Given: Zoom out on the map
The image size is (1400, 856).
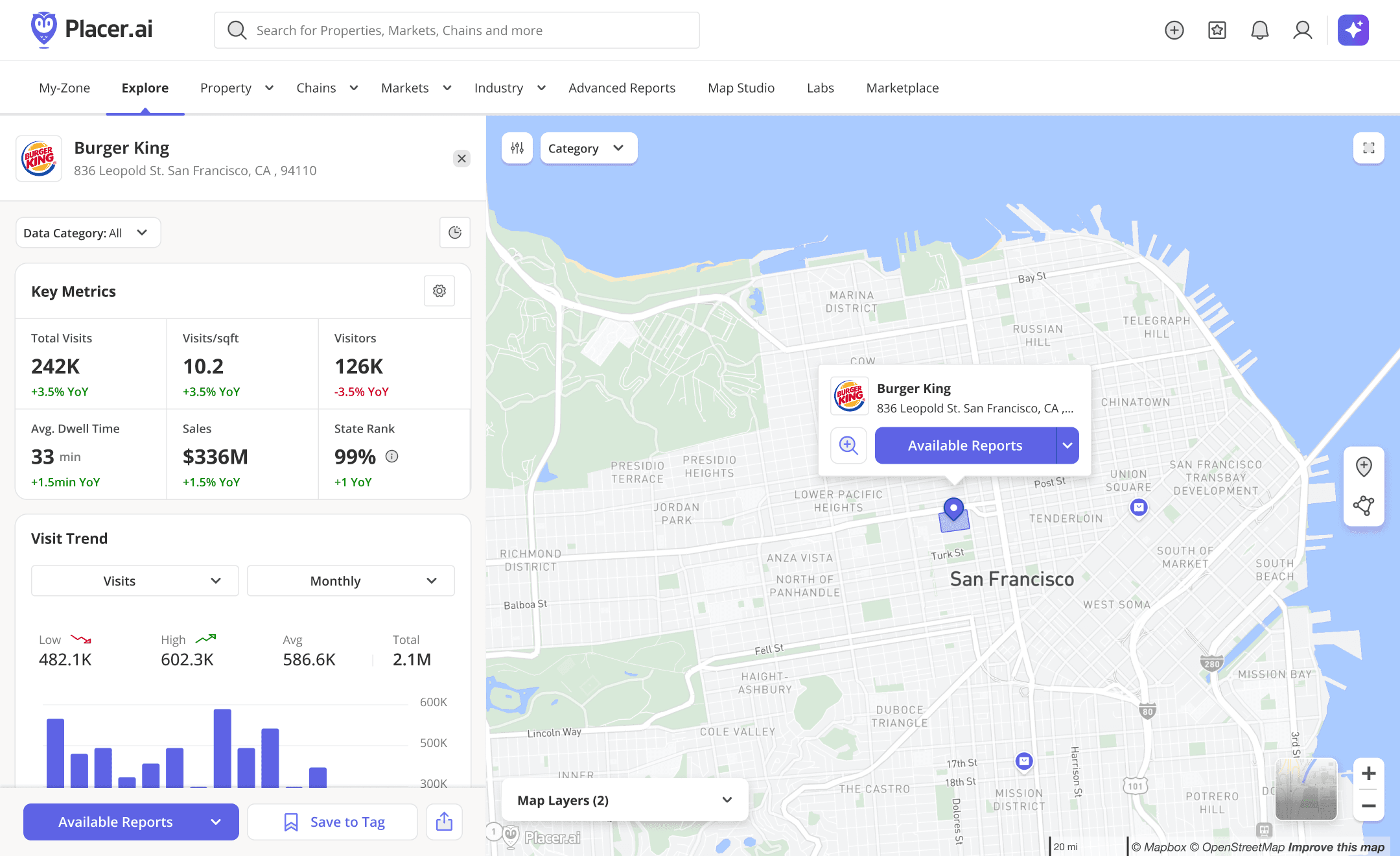Looking at the screenshot, I should pos(1369,806).
